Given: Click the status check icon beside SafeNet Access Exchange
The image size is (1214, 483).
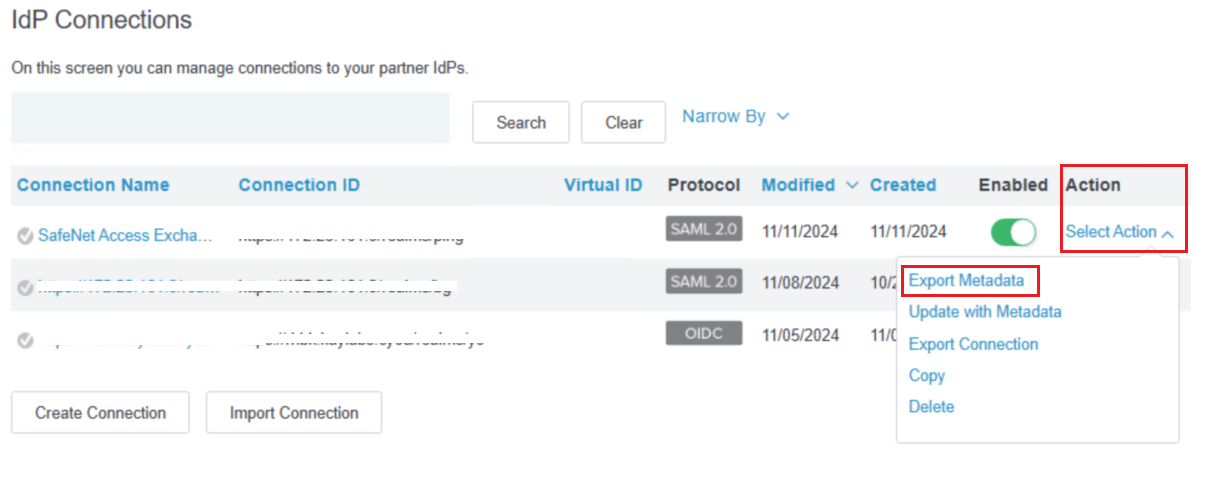Looking at the screenshot, I should point(25,236).
